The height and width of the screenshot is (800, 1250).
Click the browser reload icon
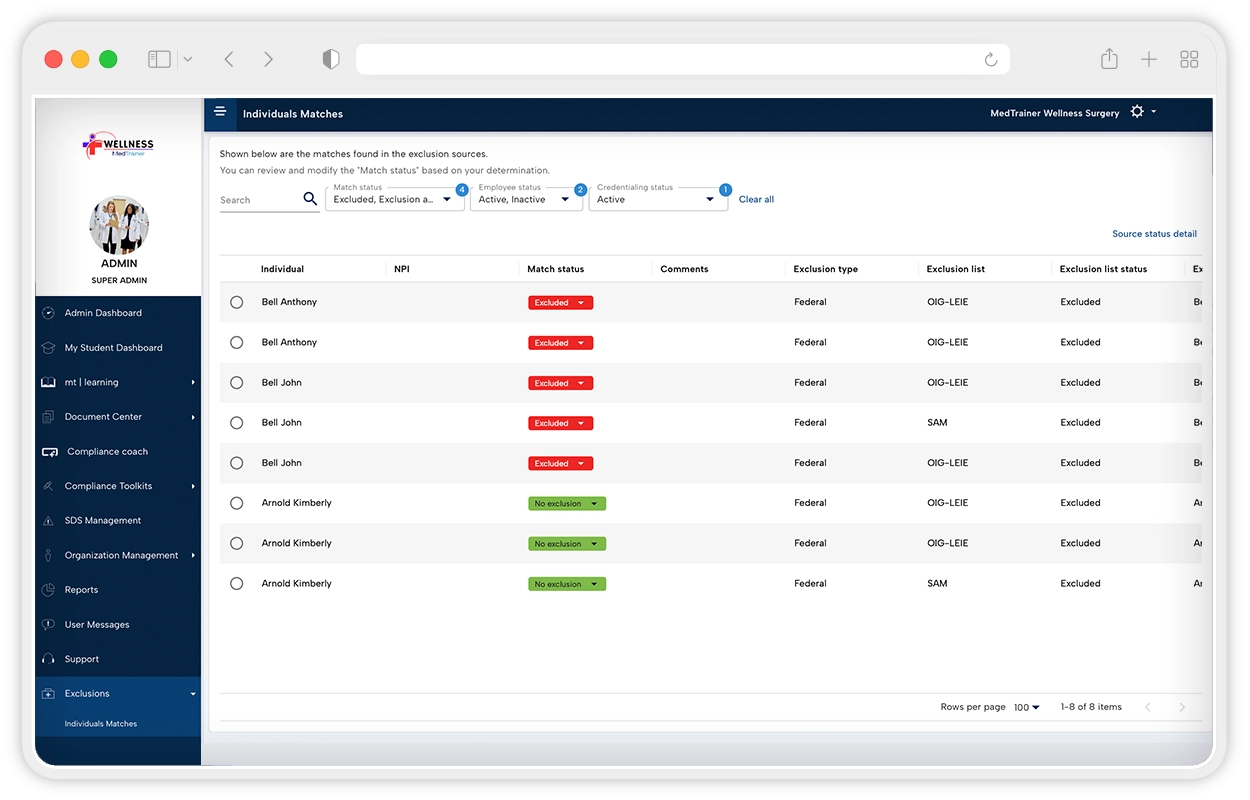990,60
